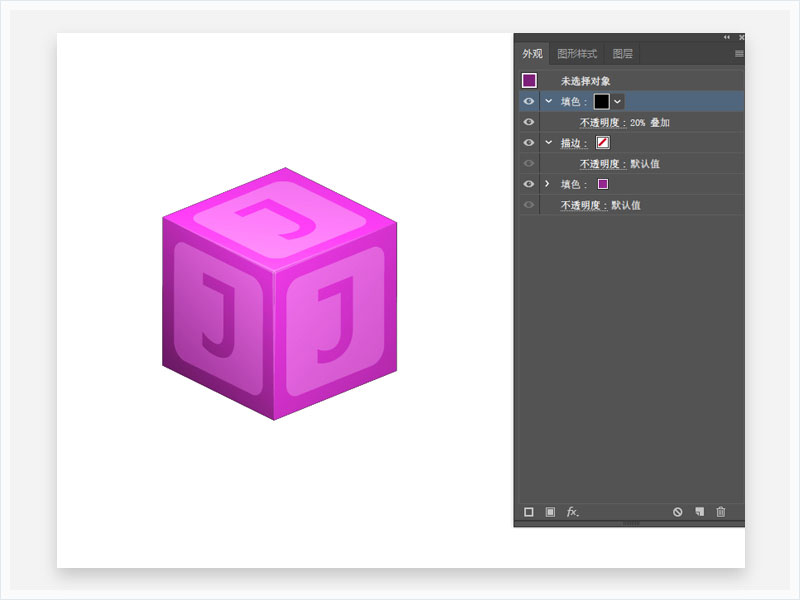Image resolution: width=800 pixels, height=600 pixels.
Task: Click left face of the pink cube
Action: pos(218,319)
